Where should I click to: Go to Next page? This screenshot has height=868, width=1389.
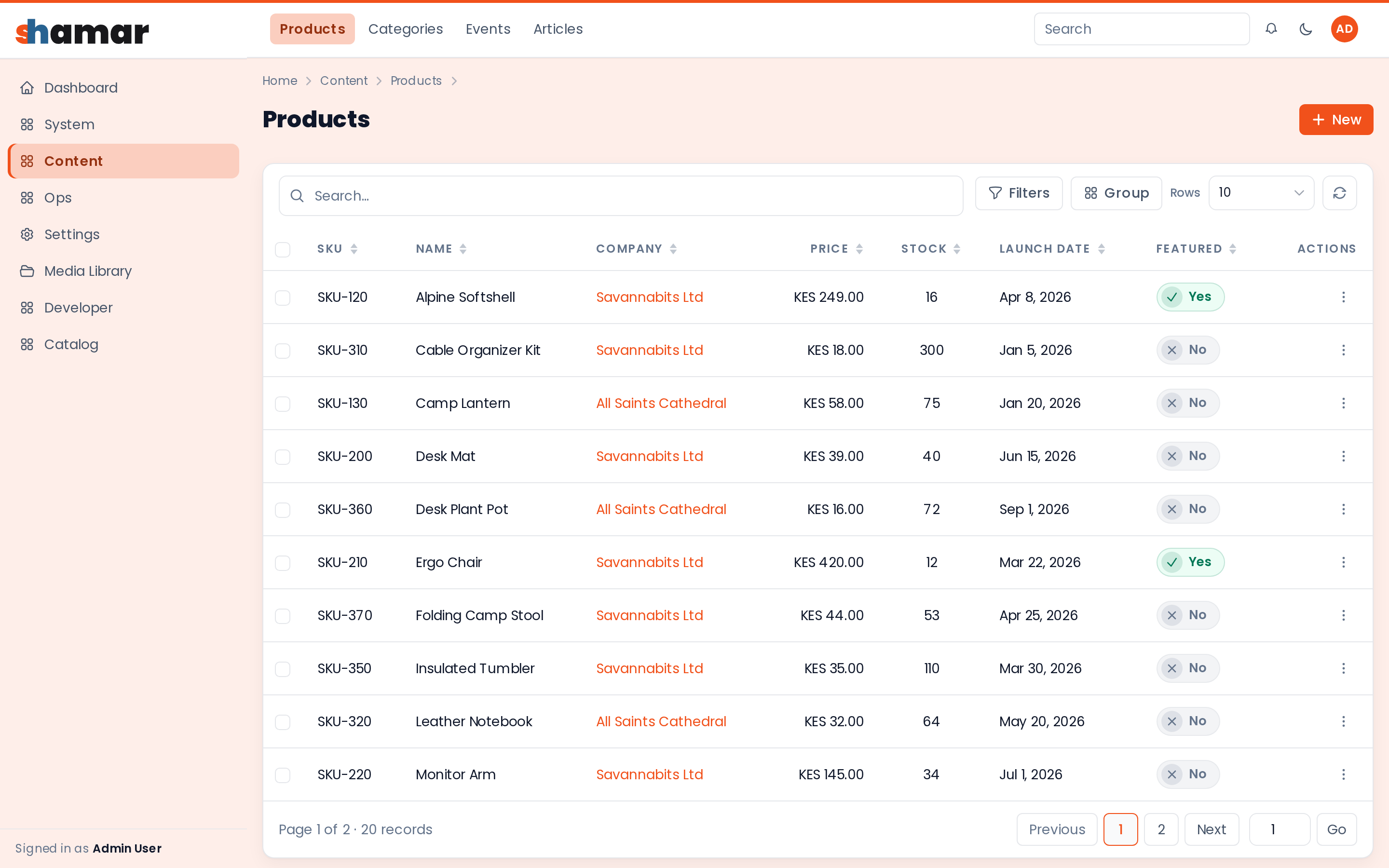pyautogui.click(x=1211, y=829)
